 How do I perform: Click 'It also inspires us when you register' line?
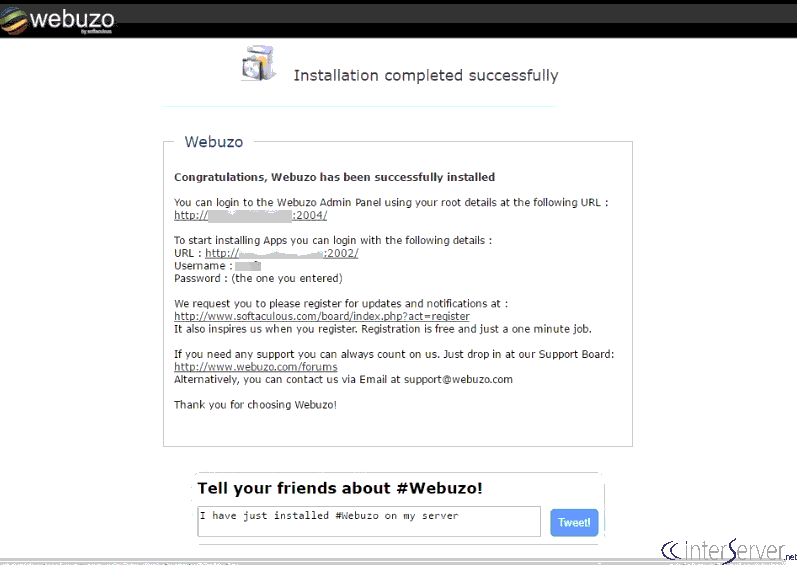[383, 329]
